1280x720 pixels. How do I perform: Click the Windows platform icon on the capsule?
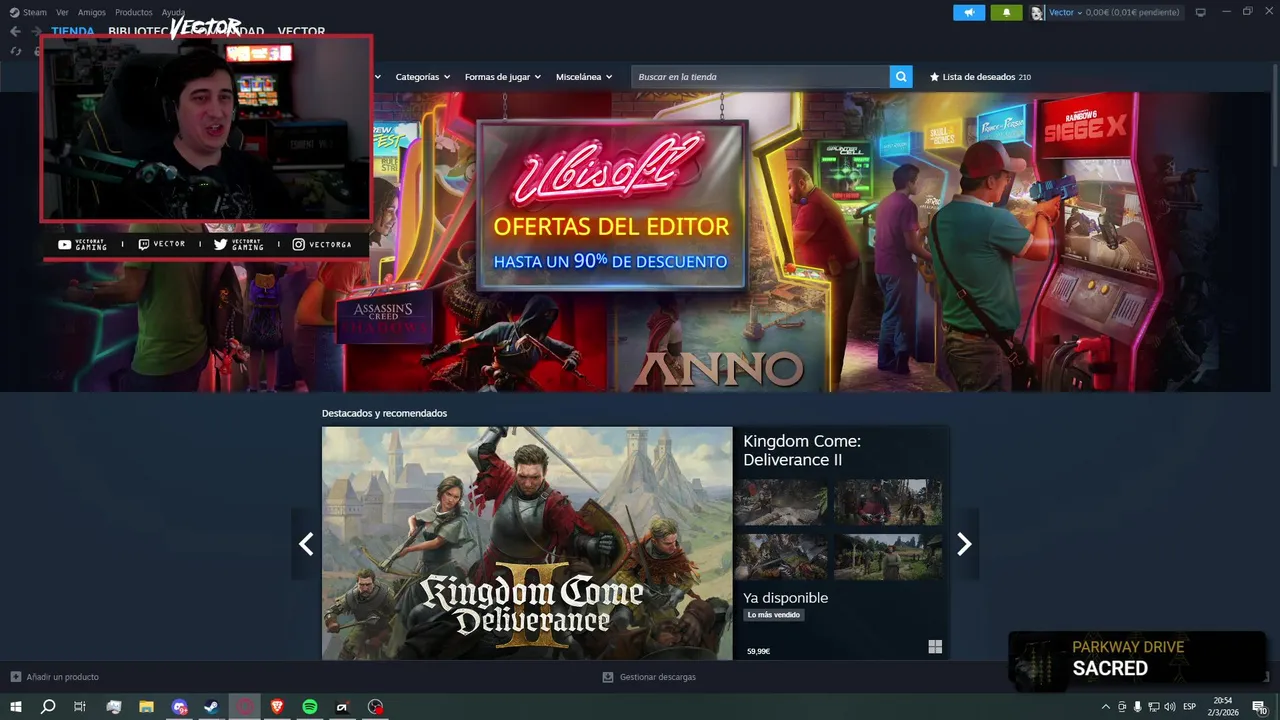pyautogui.click(x=935, y=647)
